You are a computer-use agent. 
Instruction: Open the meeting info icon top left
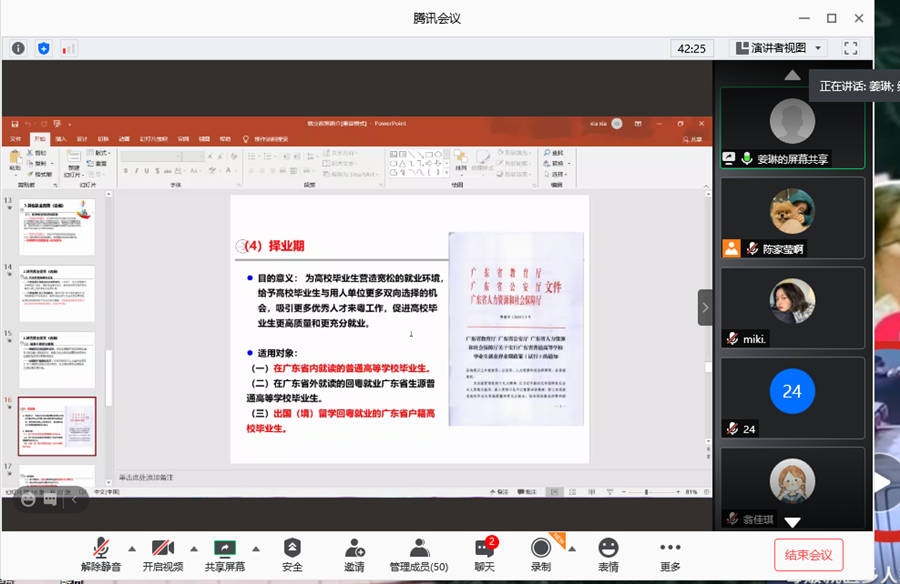click(x=18, y=48)
